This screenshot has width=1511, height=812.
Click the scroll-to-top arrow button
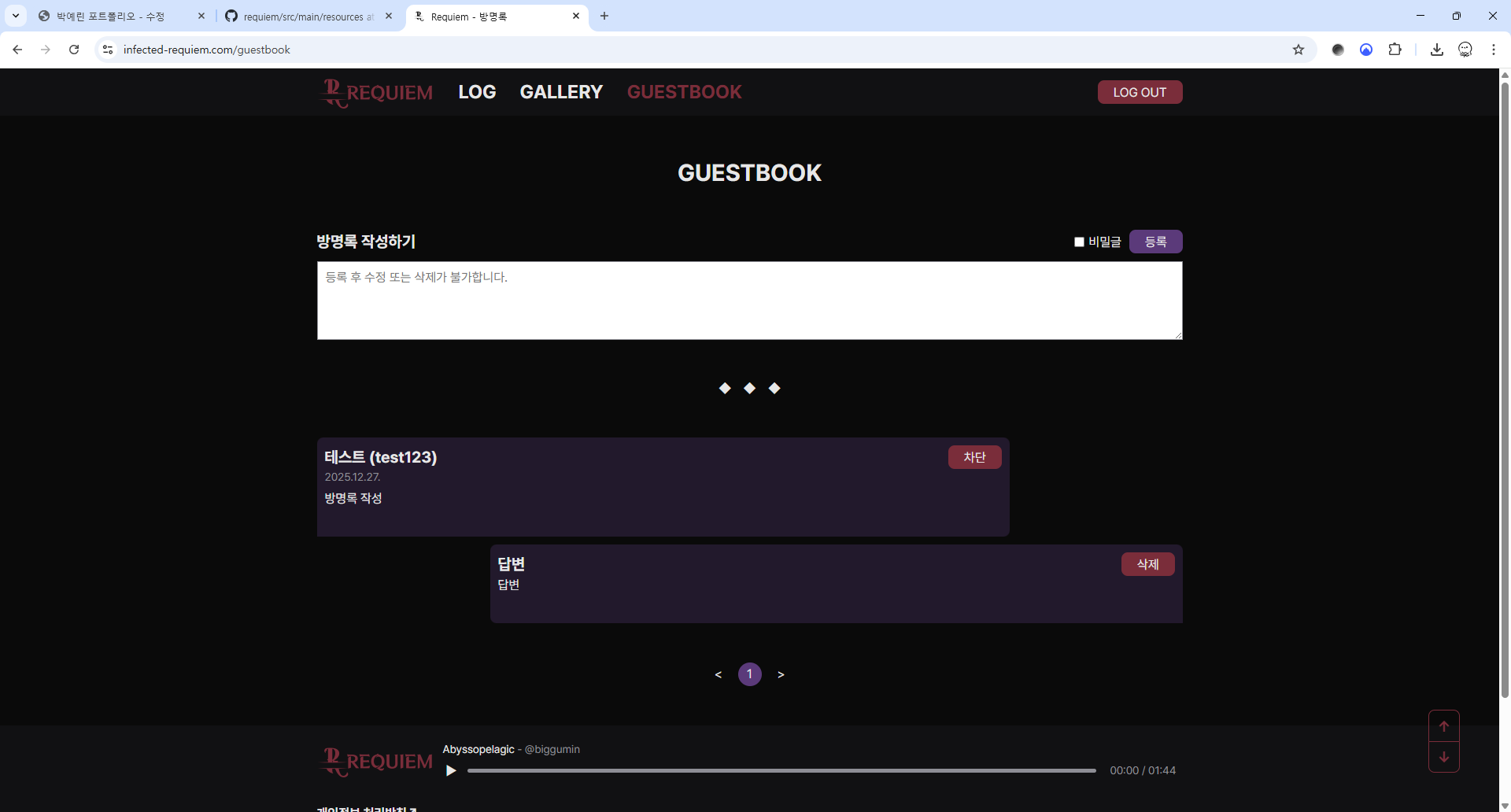(x=1443, y=726)
